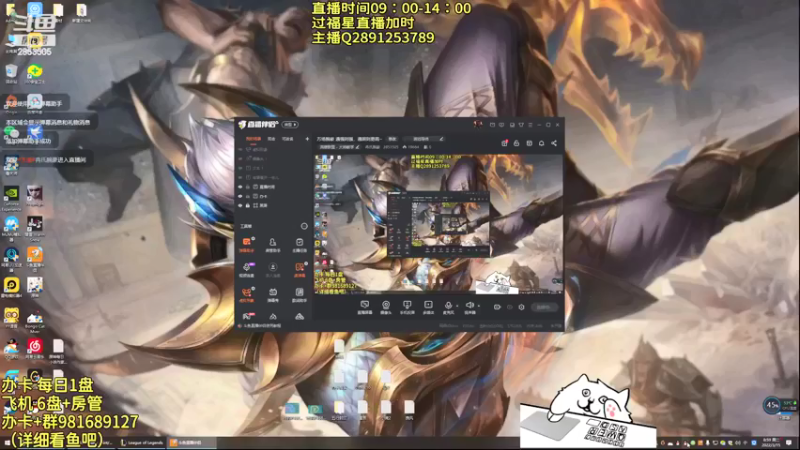Expand toolbox panel round button
Image resolution: width=800 pixels, height=450 pixels.
click(304, 226)
